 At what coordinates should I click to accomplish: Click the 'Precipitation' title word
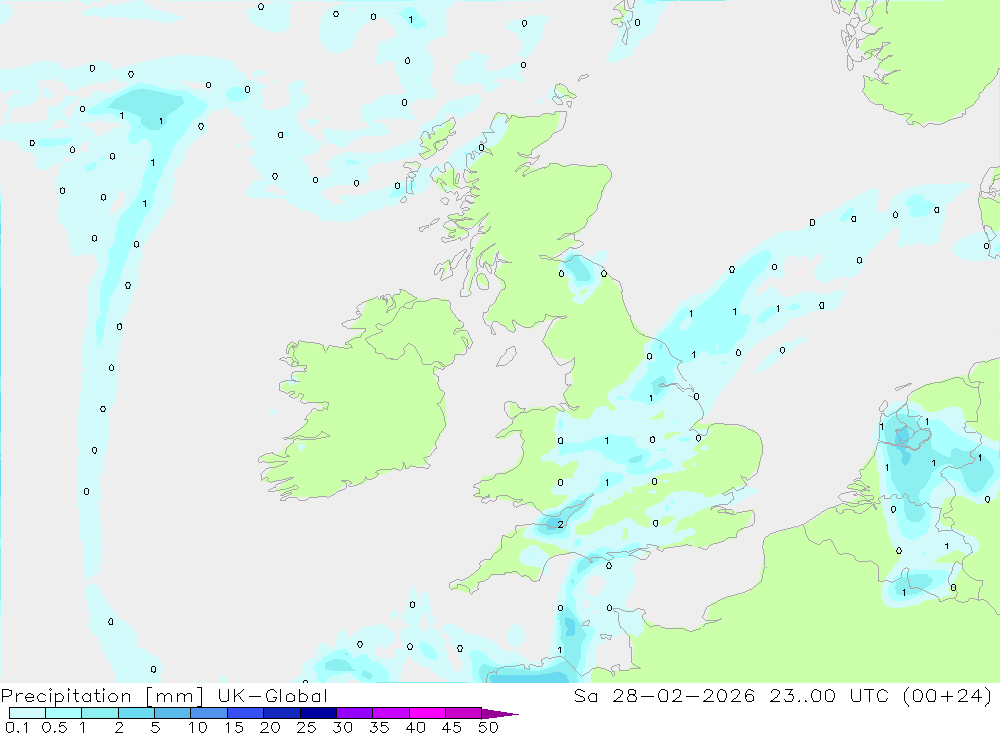[x=66, y=696]
